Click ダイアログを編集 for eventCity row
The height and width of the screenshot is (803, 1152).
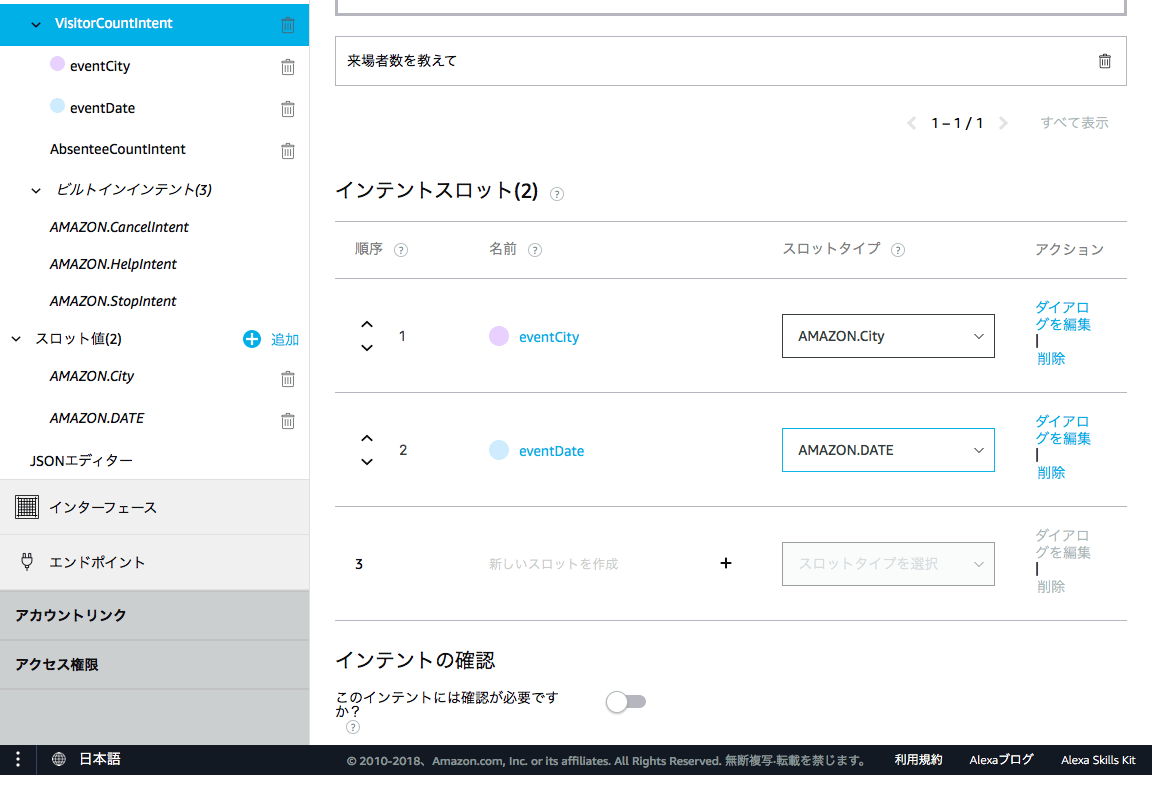[1062, 316]
